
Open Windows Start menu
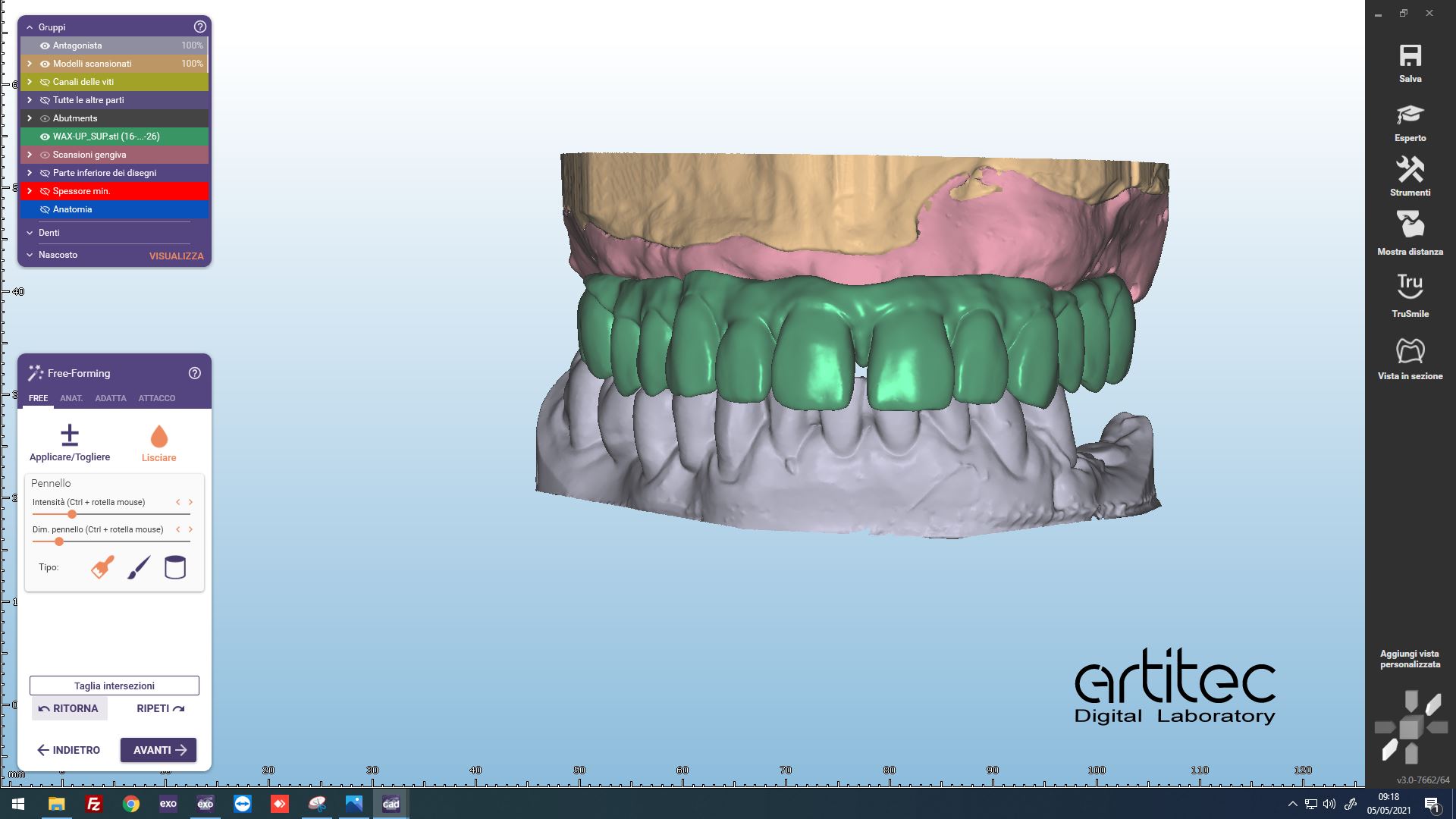coord(18,804)
